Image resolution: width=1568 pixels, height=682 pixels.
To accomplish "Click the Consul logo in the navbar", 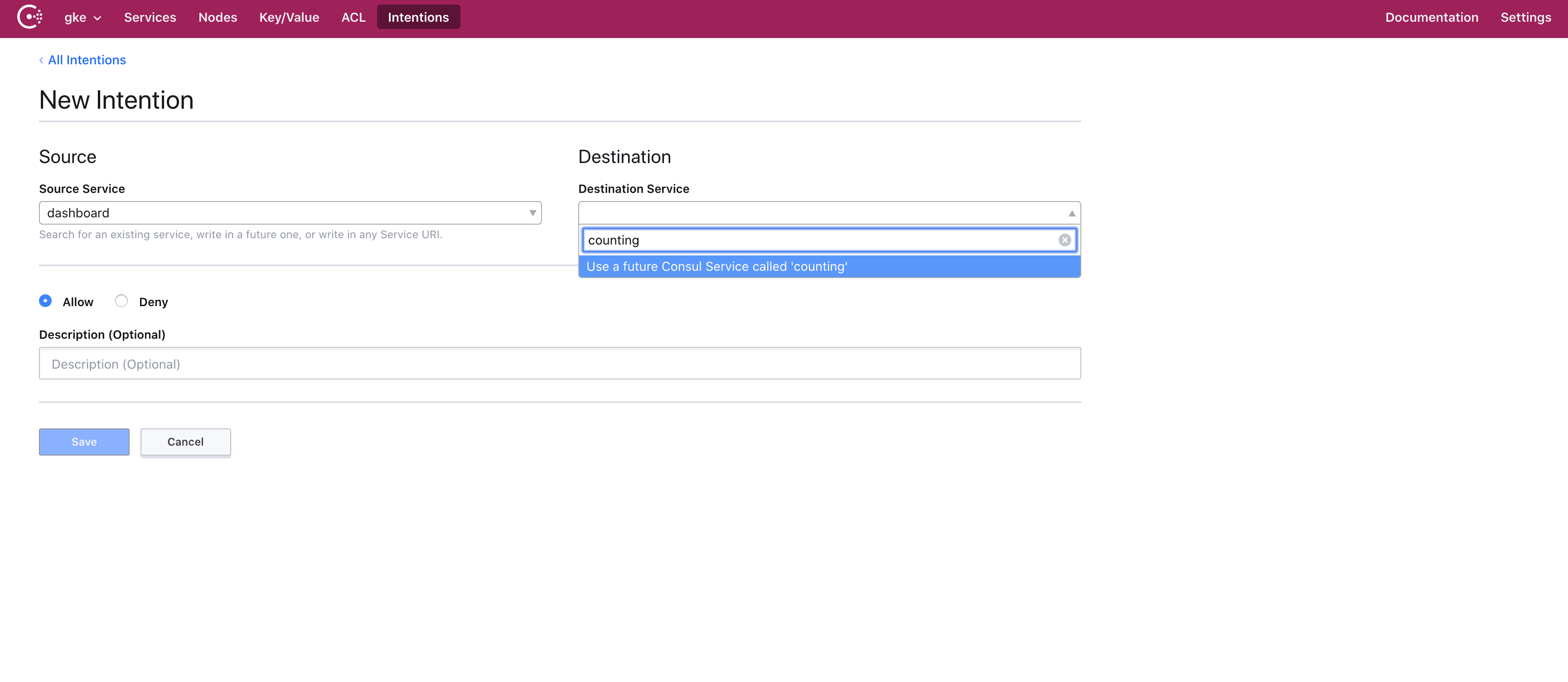I will click(x=29, y=16).
